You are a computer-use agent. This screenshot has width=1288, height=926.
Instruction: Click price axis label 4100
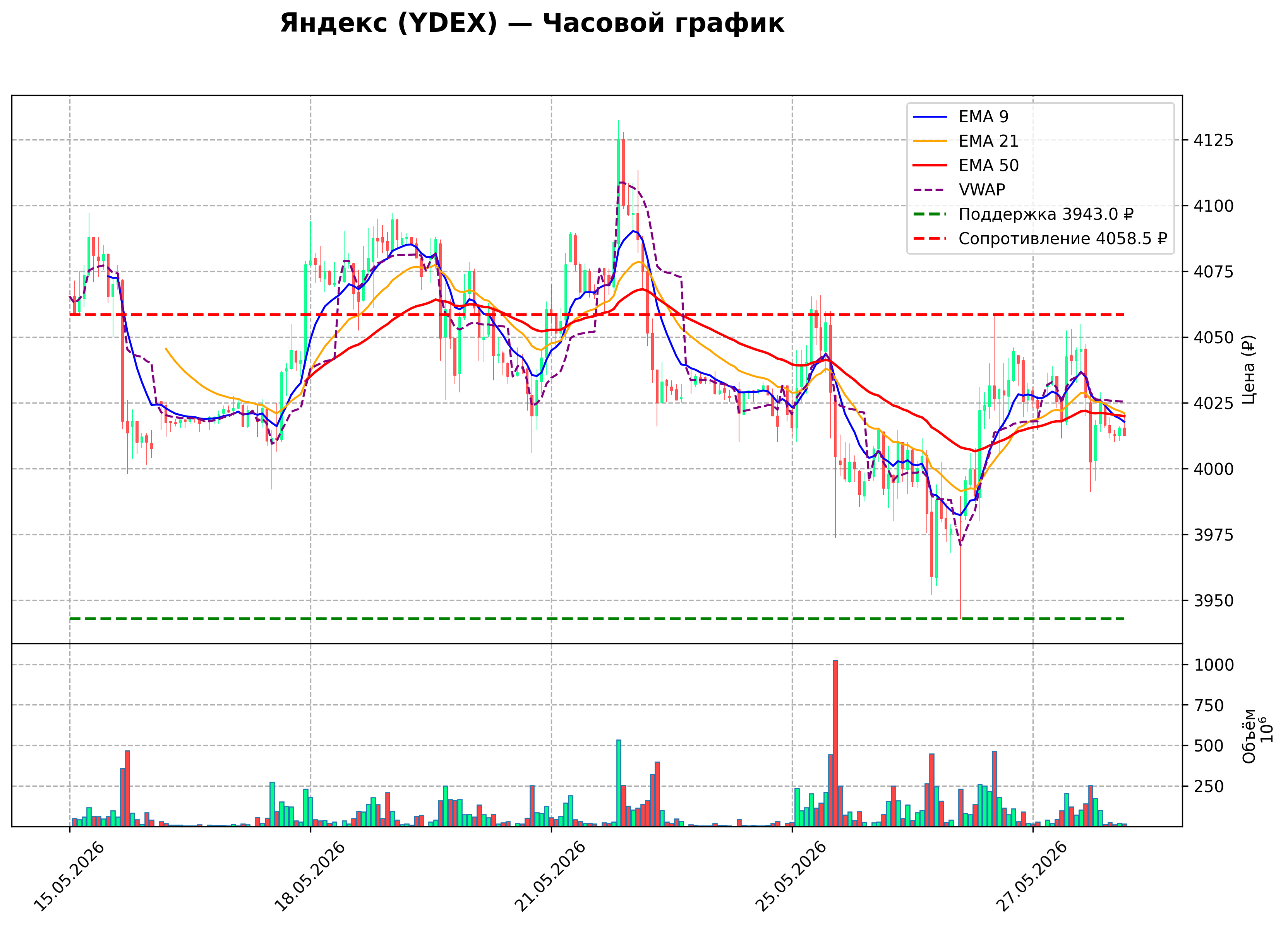[x=1214, y=206]
